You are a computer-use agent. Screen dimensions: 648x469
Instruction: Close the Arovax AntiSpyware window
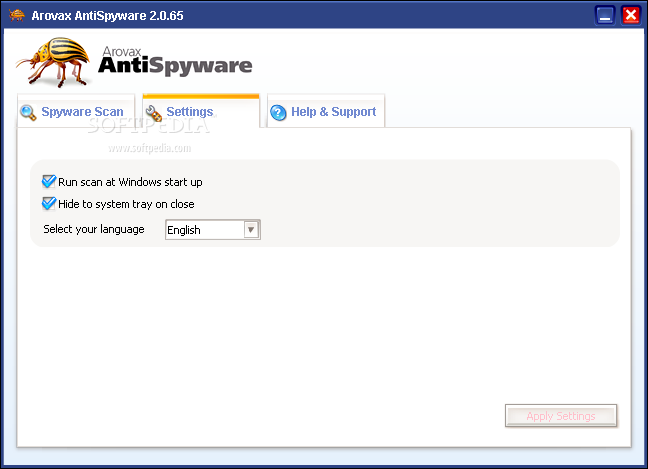click(631, 16)
